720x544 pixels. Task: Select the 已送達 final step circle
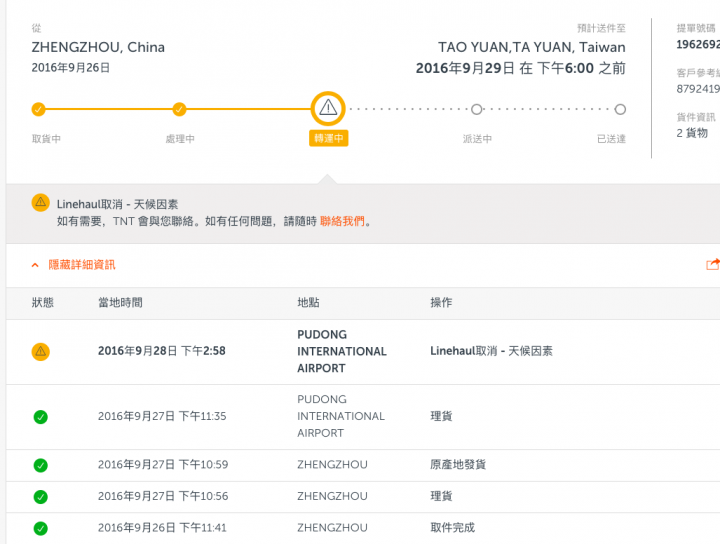pyautogui.click(x=620, y=109)
